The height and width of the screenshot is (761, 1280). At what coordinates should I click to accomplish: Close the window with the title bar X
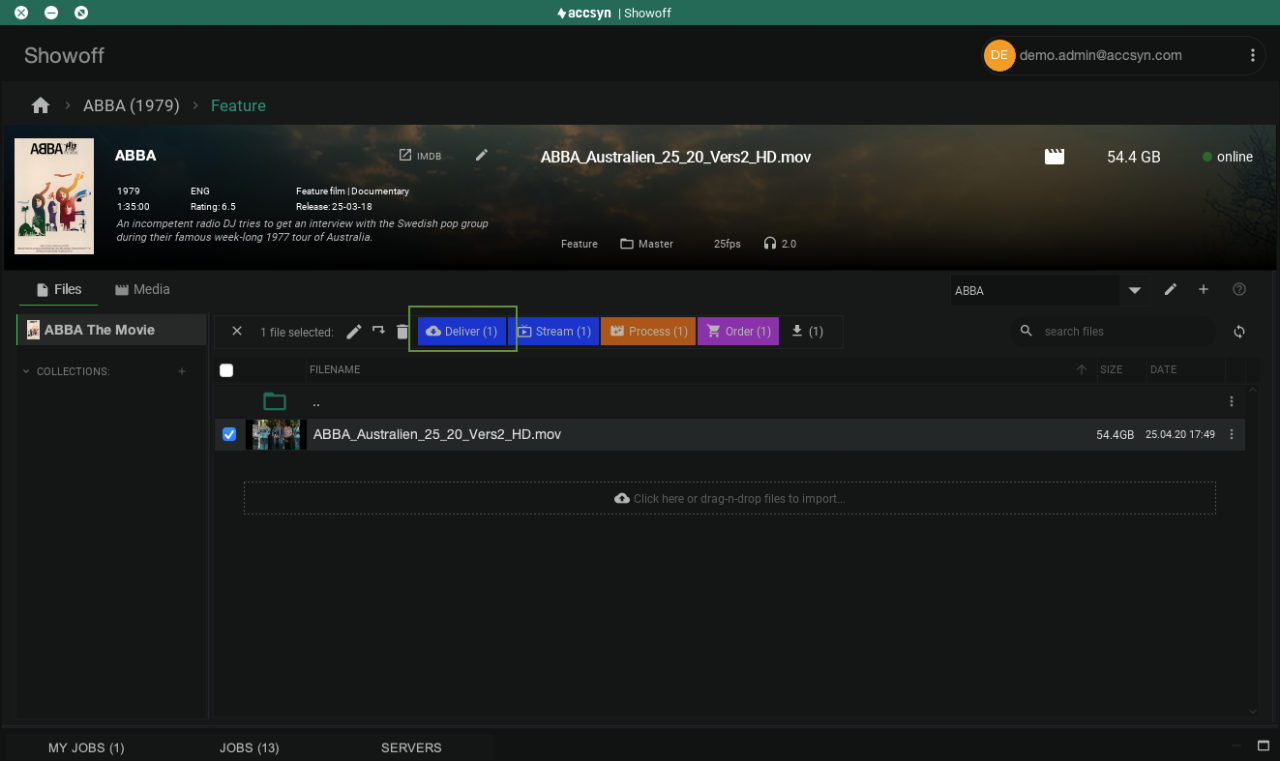click(x=21, y=13)
